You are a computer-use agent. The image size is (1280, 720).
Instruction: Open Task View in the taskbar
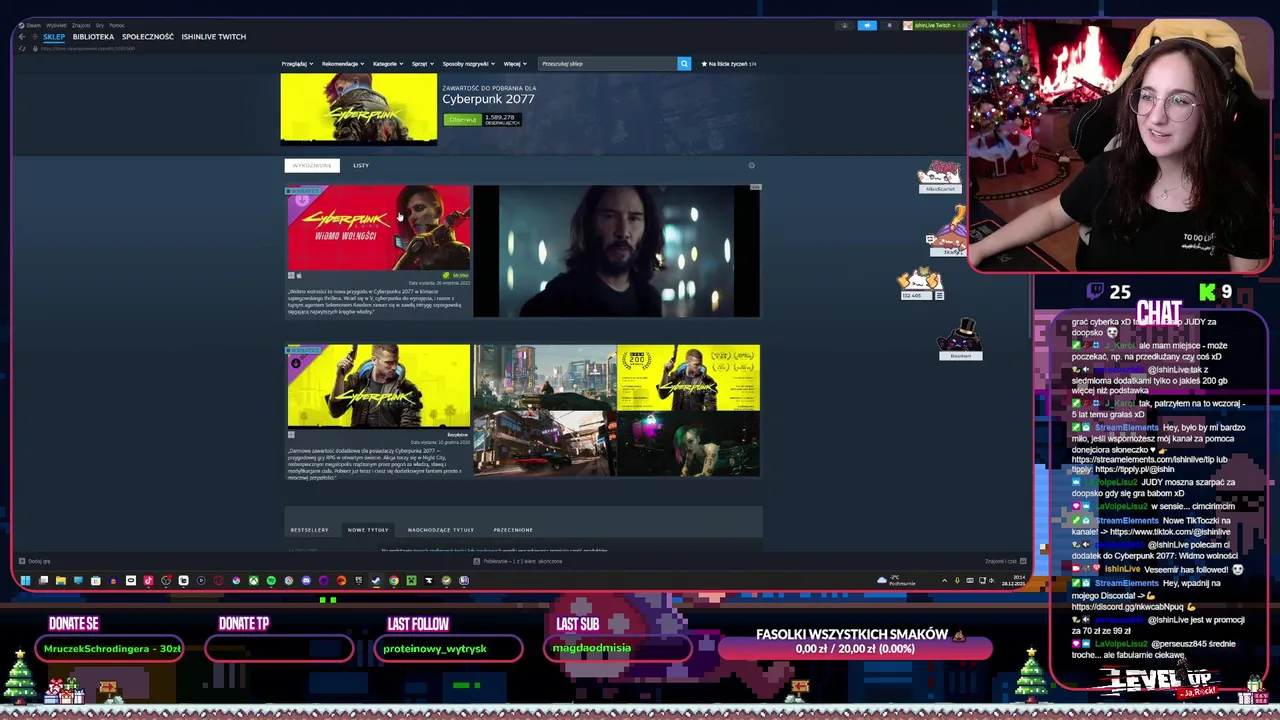pyautogui.click(x=44, y=580)
